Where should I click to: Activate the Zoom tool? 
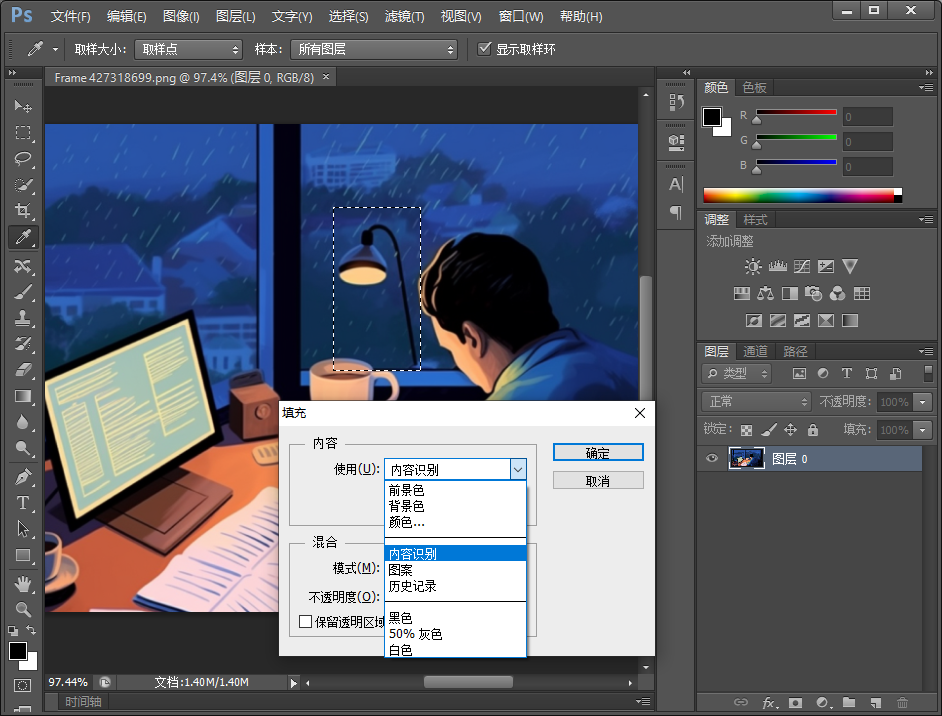(22, 609)
